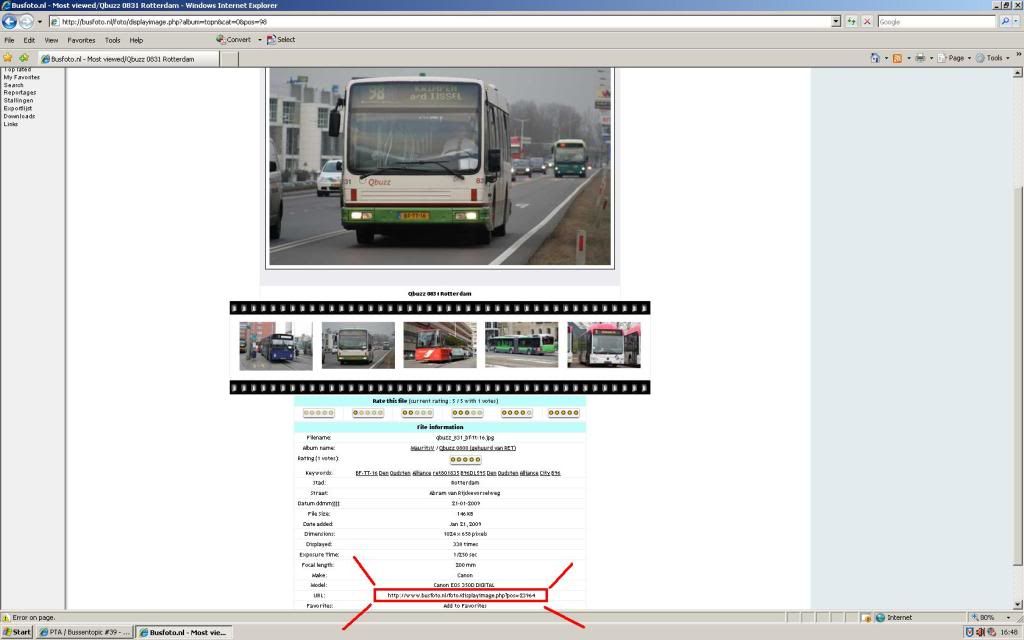Go back with the browser Back arrow
The height and width of the screenshot is (640, 1024).
point(9,22)
